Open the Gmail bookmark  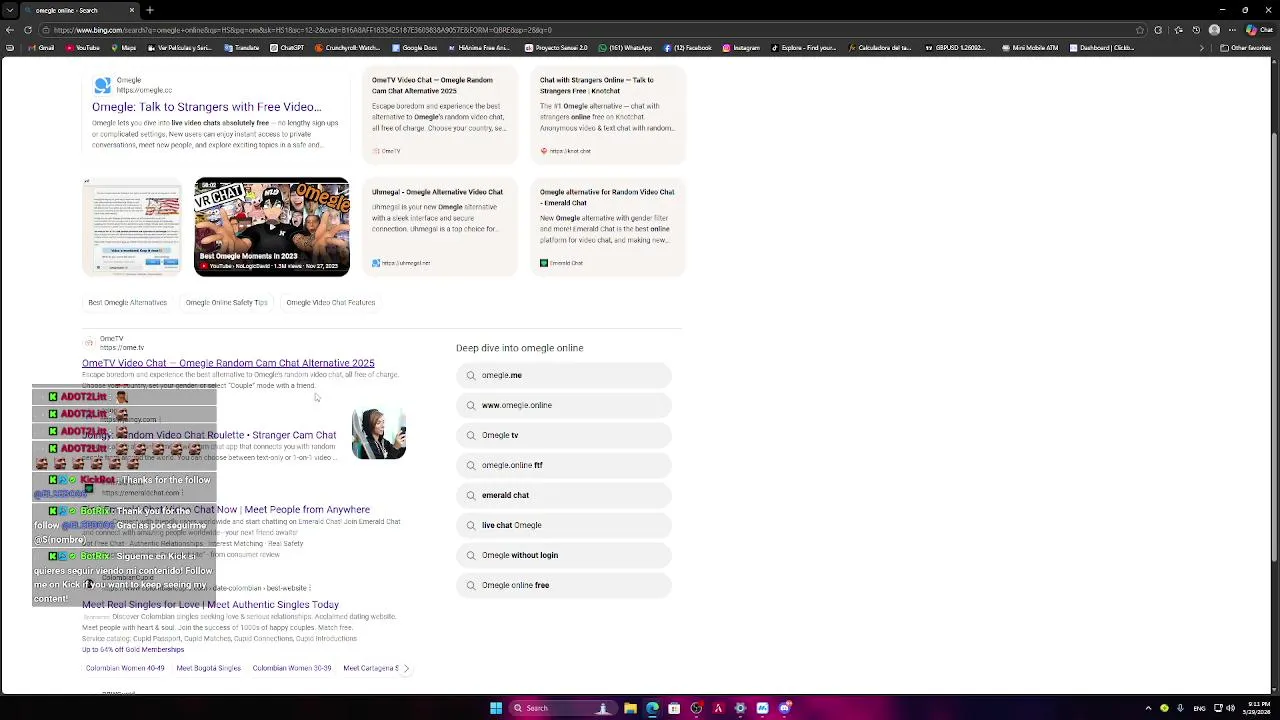point(41,48)
